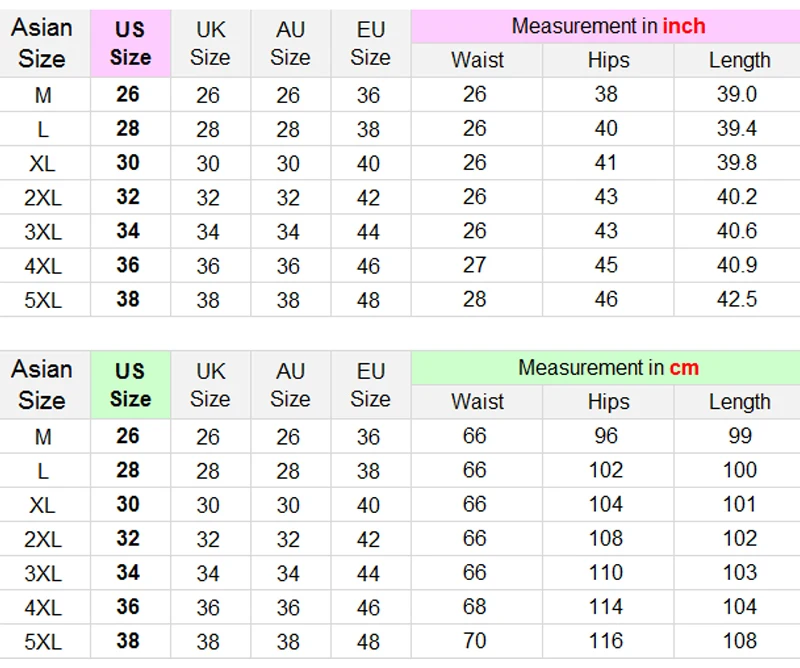Image resolution: width=800 pixels, height=668 pixels.
Task: Click the Waist column header in inch table
Action: 477,60
